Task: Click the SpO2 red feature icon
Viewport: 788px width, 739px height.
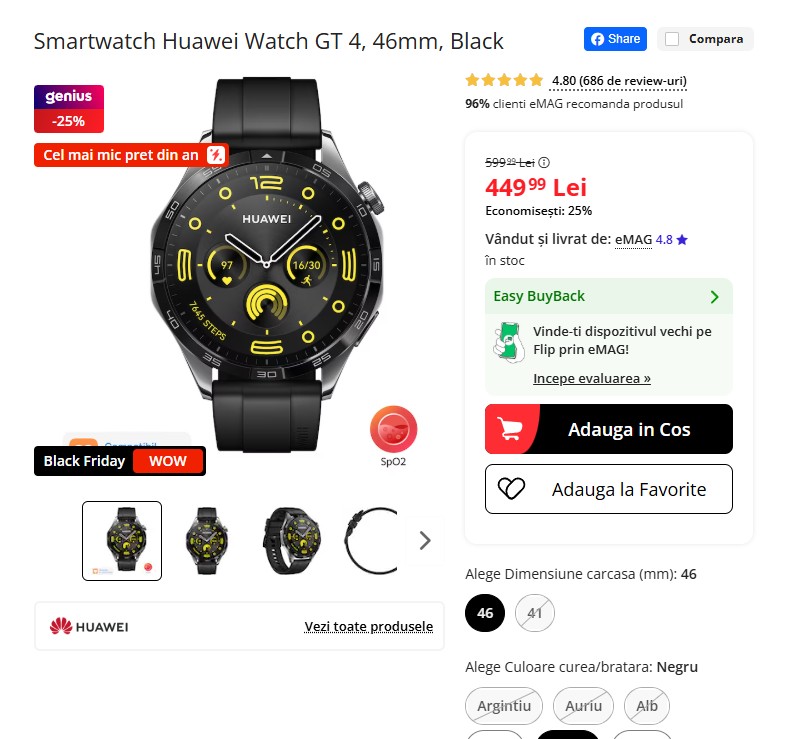Action: coord(393,430)
